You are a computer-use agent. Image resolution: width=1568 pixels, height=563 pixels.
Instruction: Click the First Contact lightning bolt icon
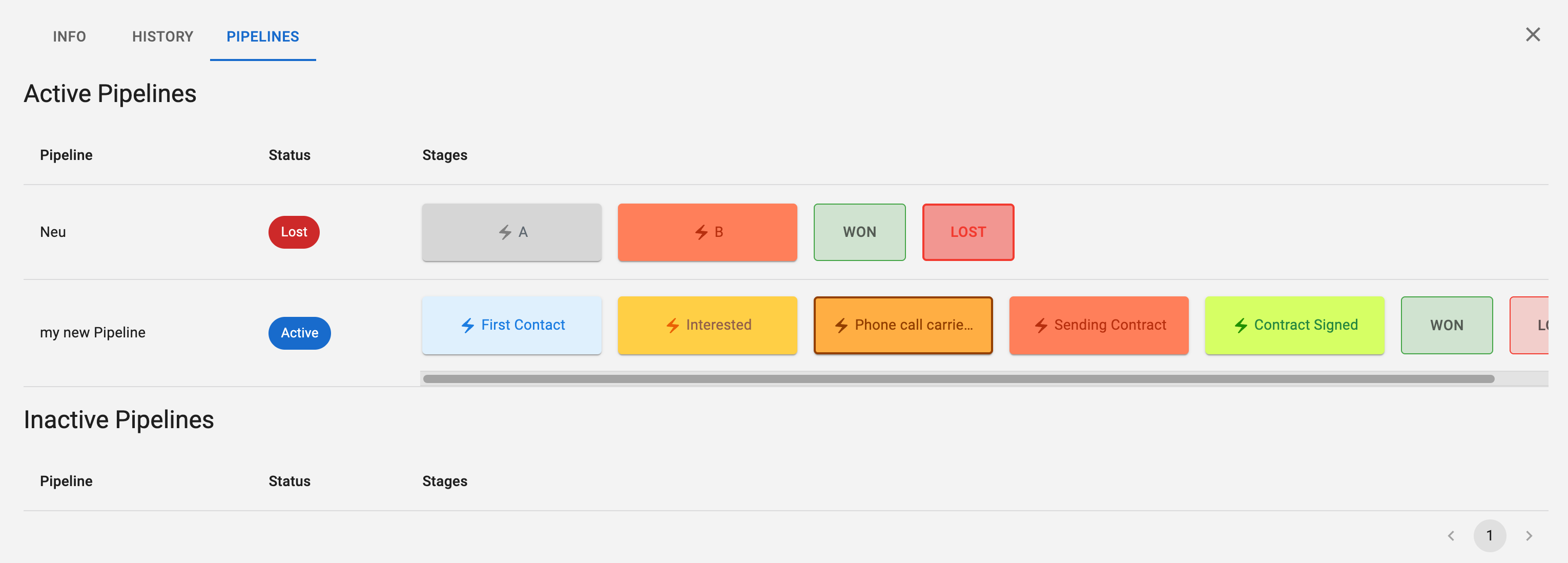coord(467,326)
